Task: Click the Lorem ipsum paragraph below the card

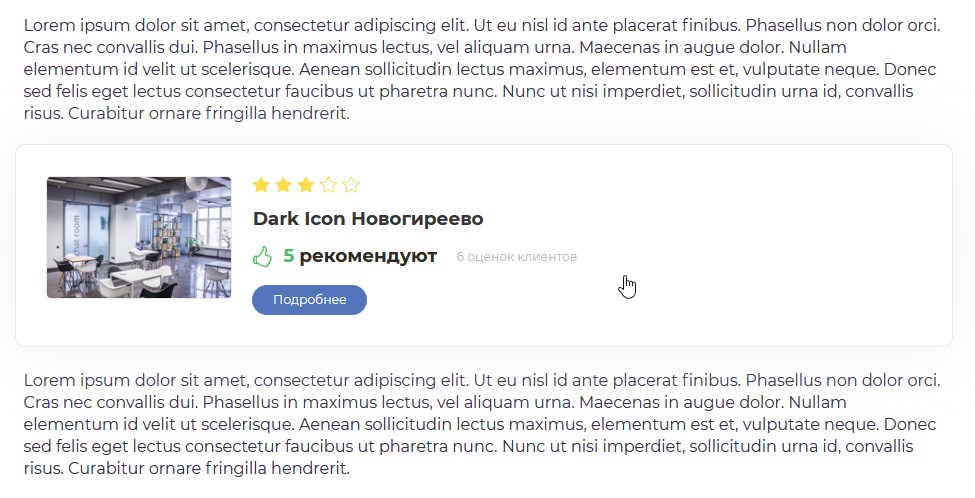Action: (x=480, y=424)
